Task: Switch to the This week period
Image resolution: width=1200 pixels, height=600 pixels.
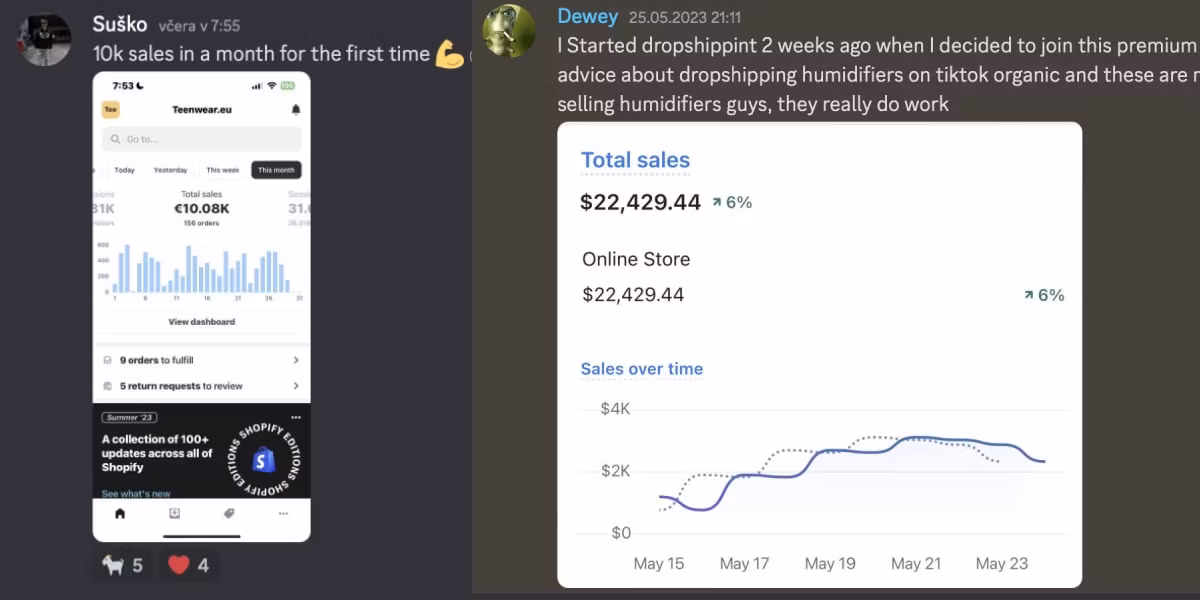Action: 222,170
